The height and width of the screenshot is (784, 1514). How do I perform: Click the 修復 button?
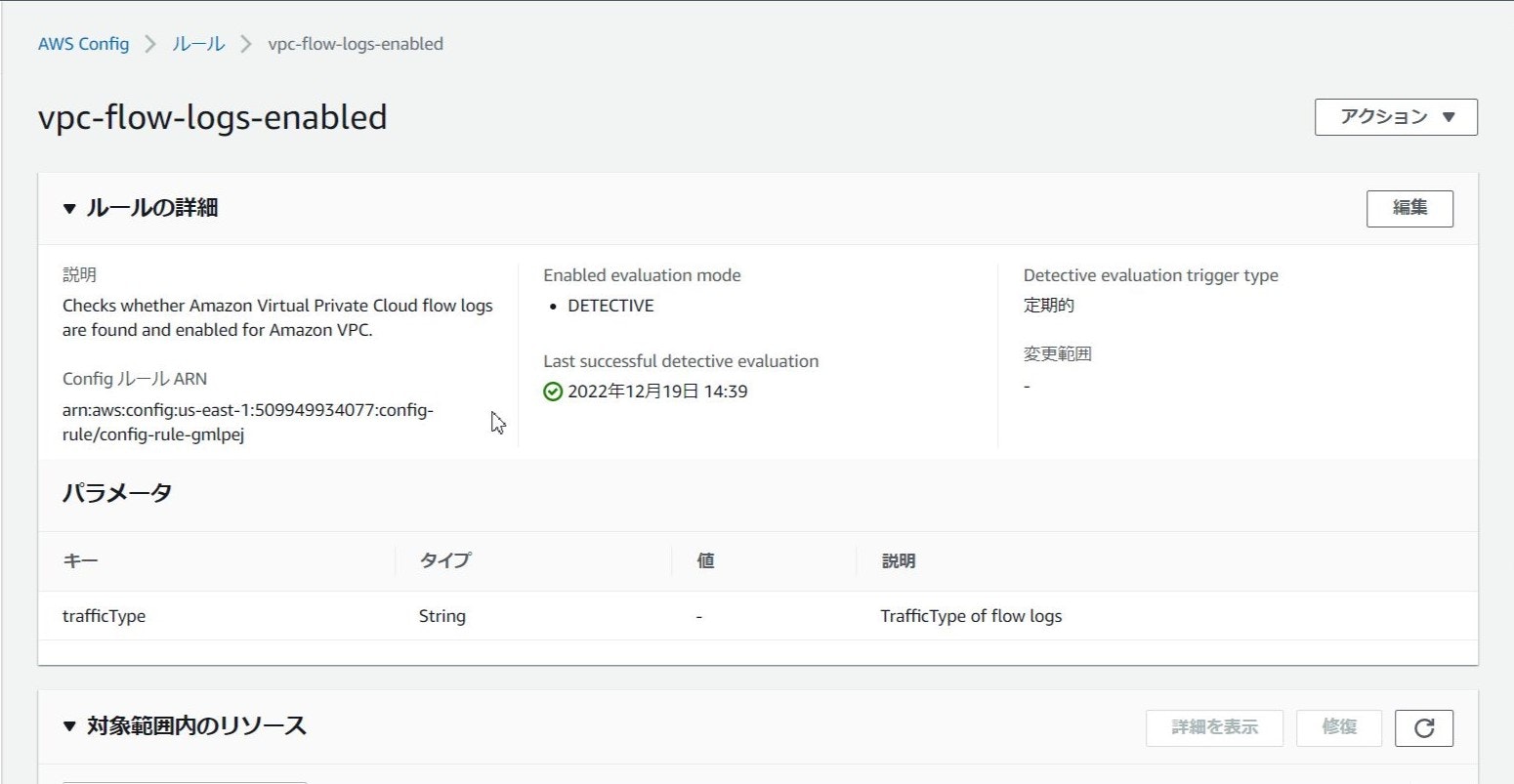[x=1338, y=727]
